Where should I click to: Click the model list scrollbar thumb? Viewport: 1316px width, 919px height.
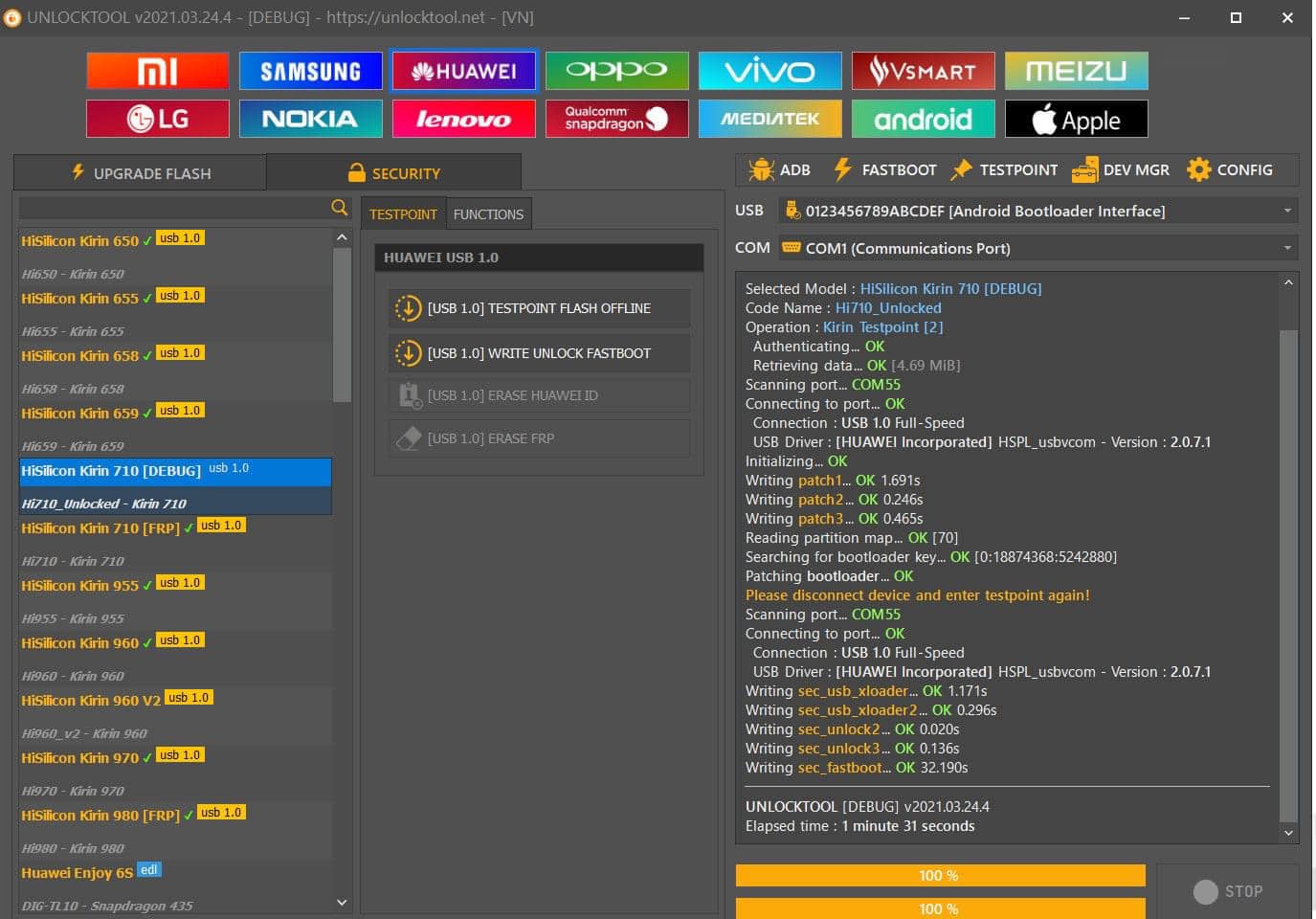(342, 325)
